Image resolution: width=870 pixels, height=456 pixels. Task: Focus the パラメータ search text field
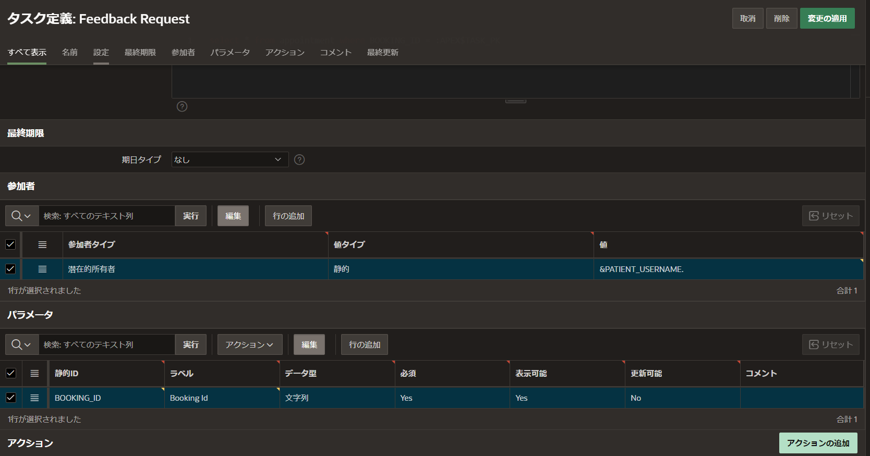107,344
